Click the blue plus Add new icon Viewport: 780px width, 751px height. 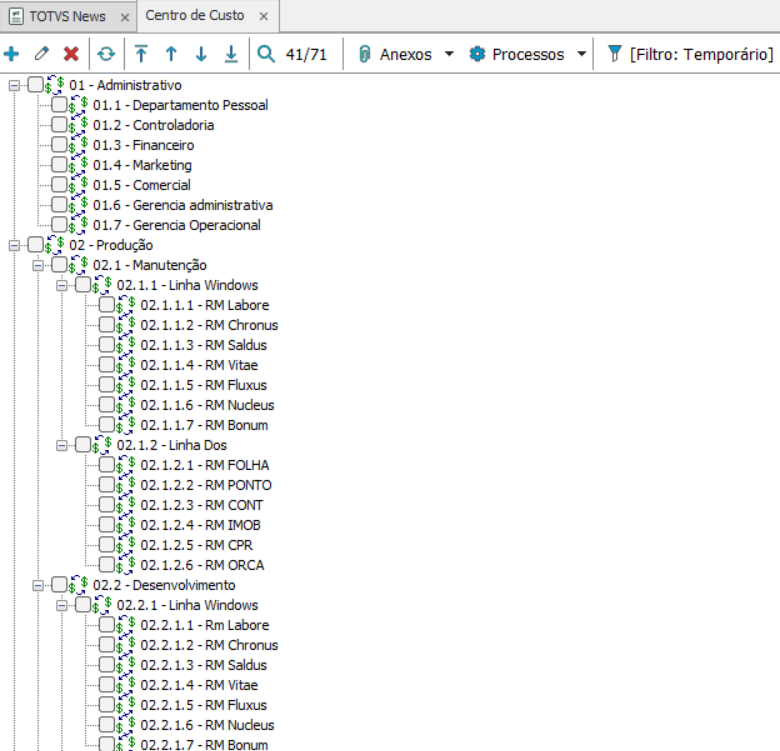click(x=11, y=54)
